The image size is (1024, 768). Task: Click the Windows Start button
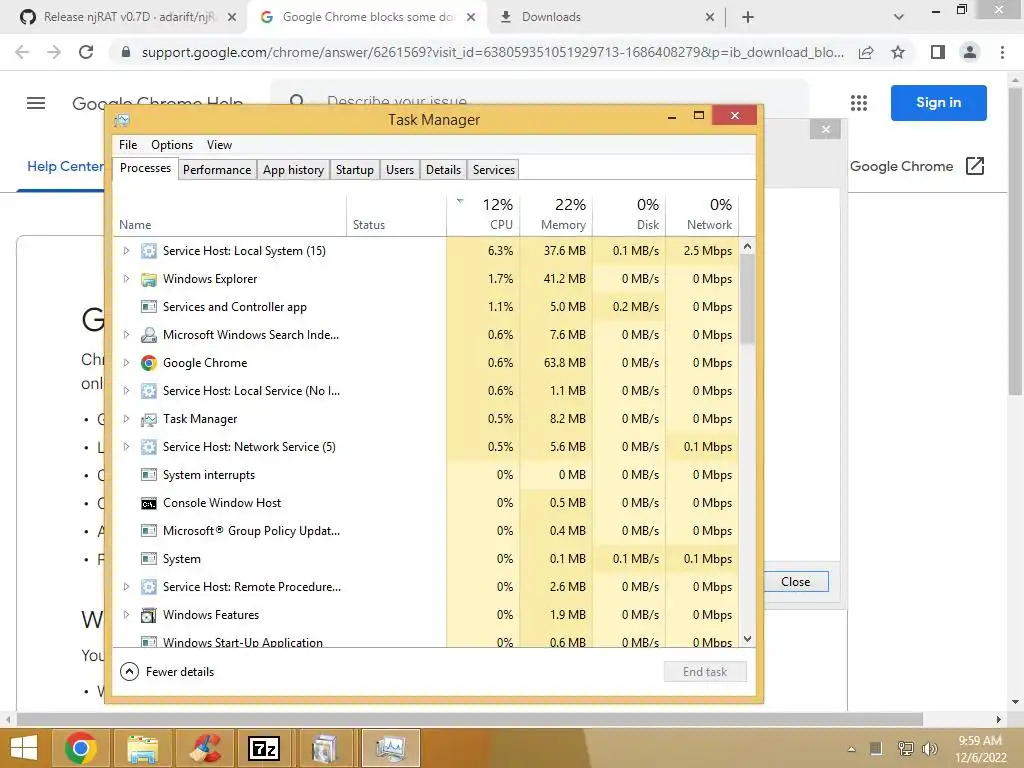click(24, 748)
